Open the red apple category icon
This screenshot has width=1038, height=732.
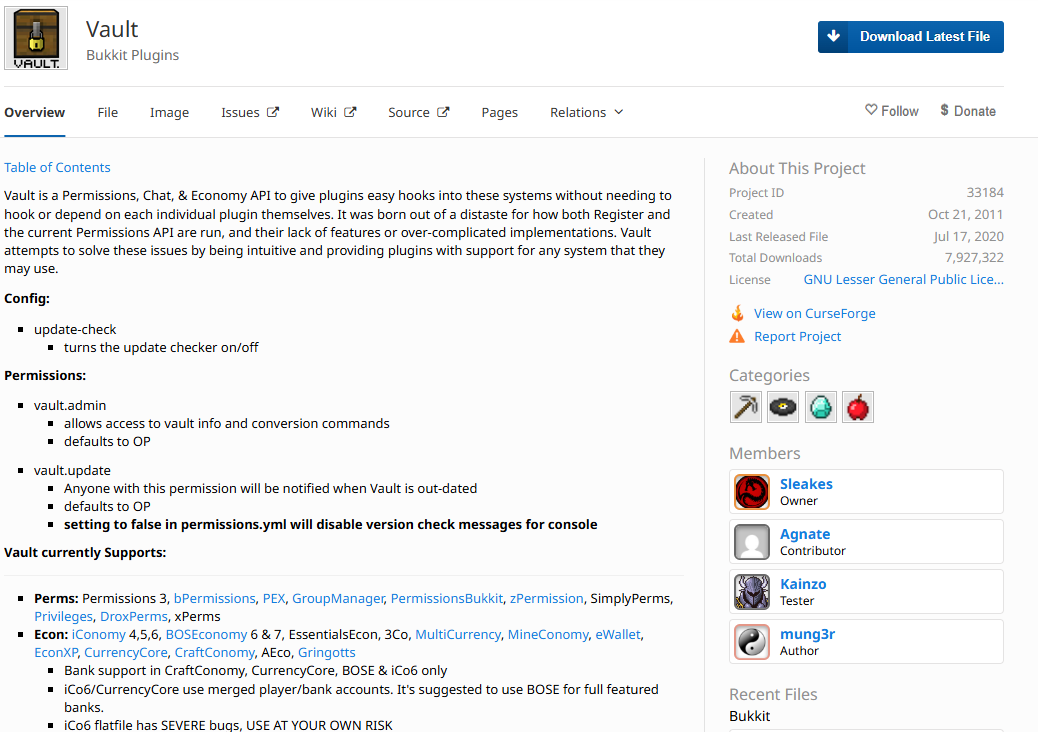(x=857, y=406)
